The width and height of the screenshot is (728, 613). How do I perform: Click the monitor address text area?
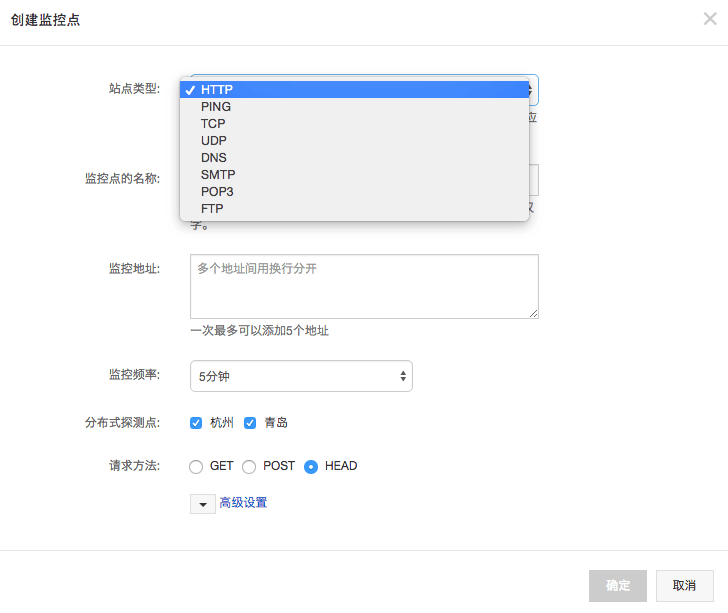[x=364, y=286]
